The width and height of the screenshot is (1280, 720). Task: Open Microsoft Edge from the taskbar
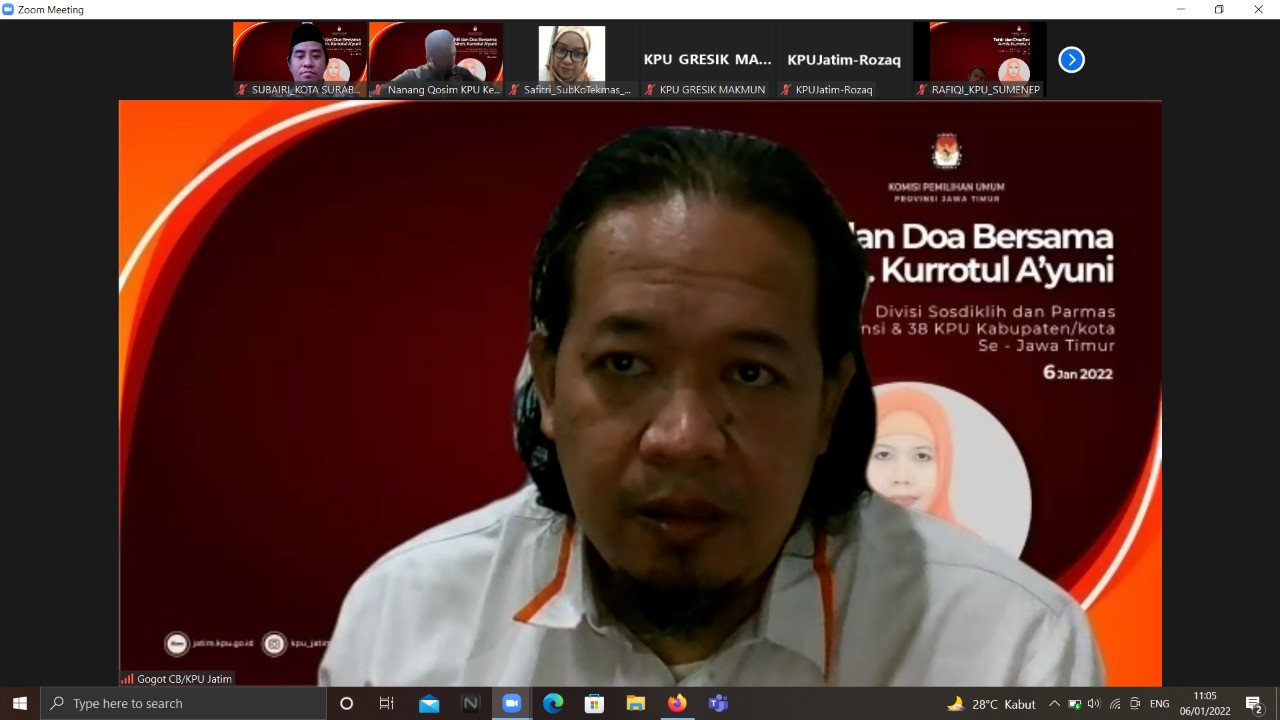[553, 704]
